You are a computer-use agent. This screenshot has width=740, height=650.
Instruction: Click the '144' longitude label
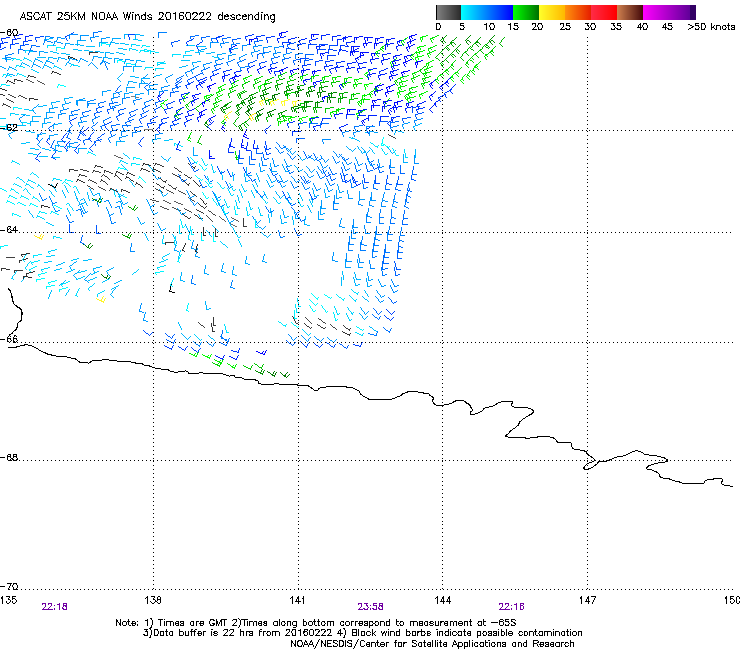click(442, 600)
